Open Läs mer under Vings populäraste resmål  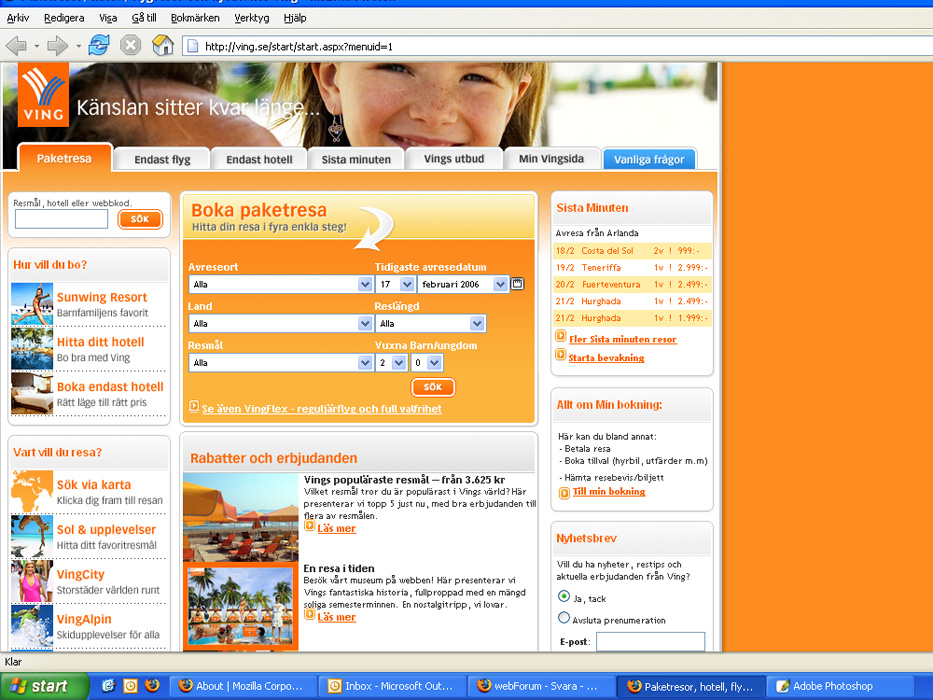coord(336,529)
